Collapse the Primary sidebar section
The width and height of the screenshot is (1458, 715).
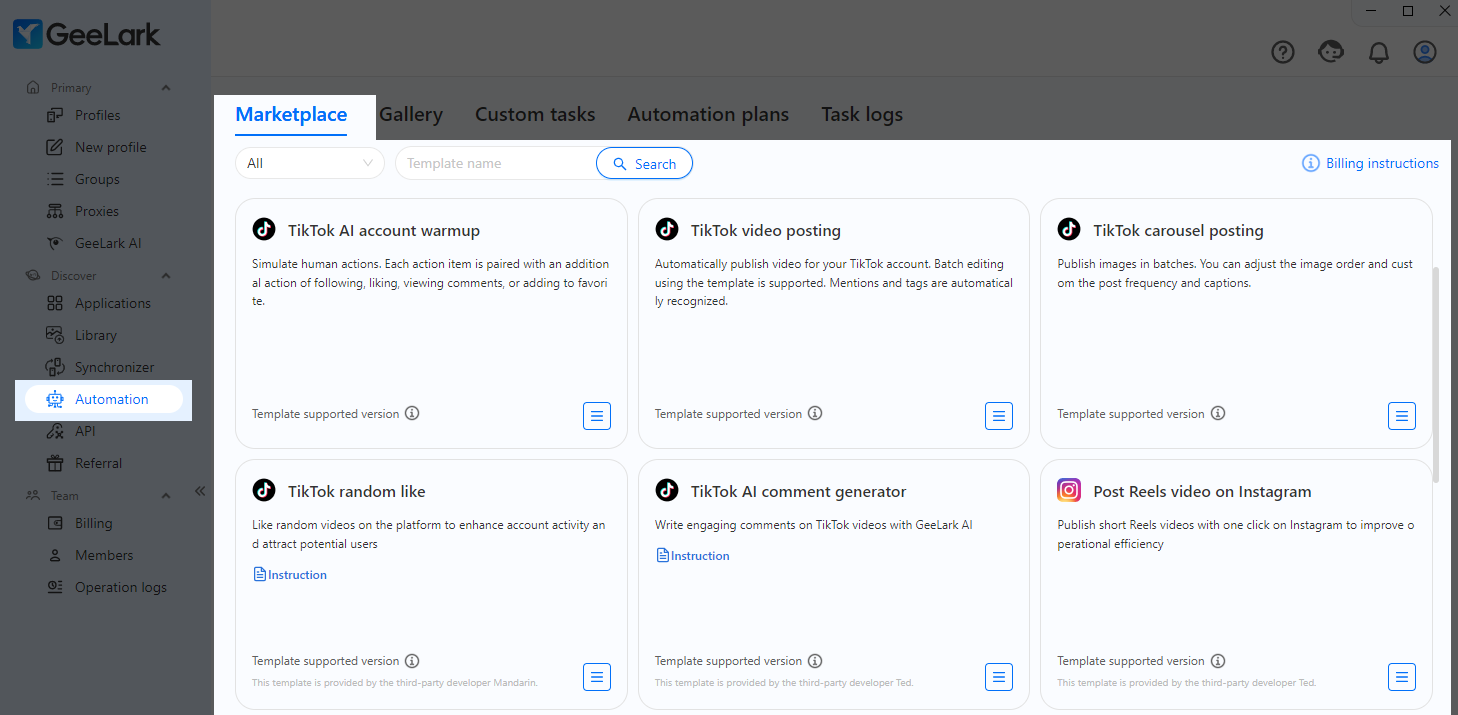coord(166,88)
